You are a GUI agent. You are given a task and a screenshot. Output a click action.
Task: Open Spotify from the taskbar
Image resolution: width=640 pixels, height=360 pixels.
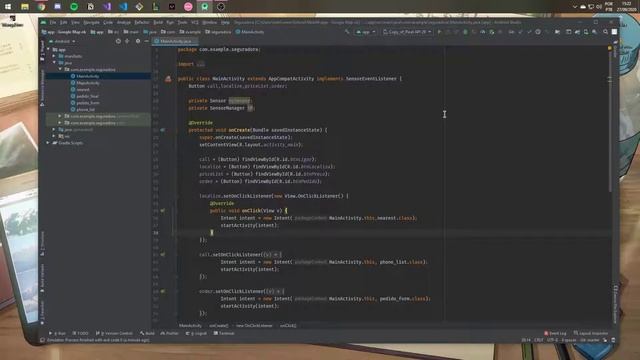pyautogui.click(x=74, y=7)
